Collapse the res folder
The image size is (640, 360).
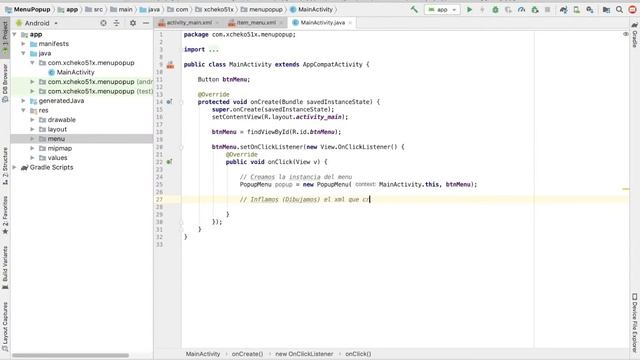[24, 110]
